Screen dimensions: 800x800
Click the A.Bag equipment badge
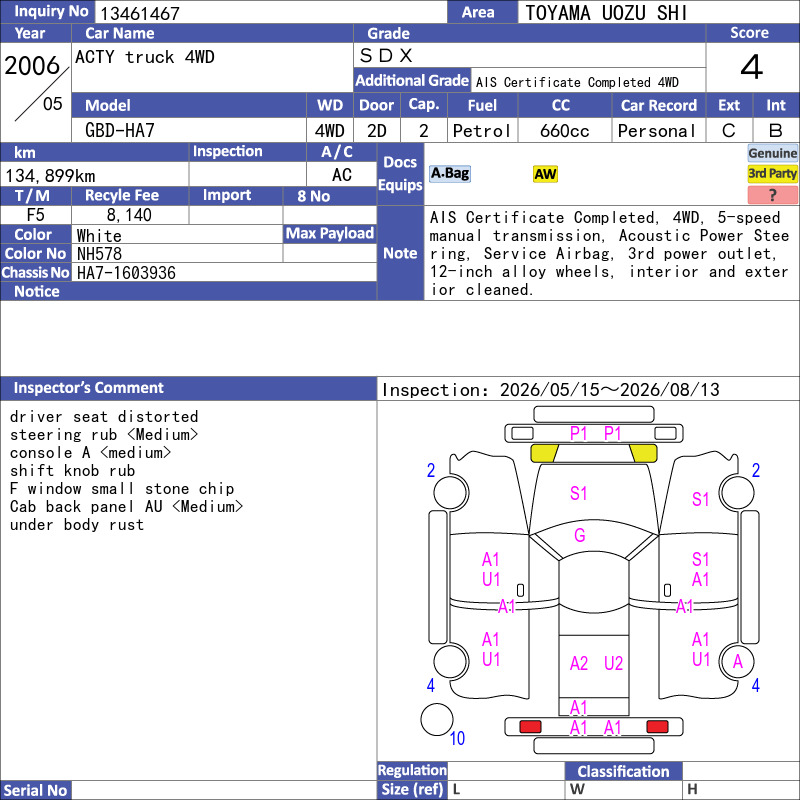449,174
